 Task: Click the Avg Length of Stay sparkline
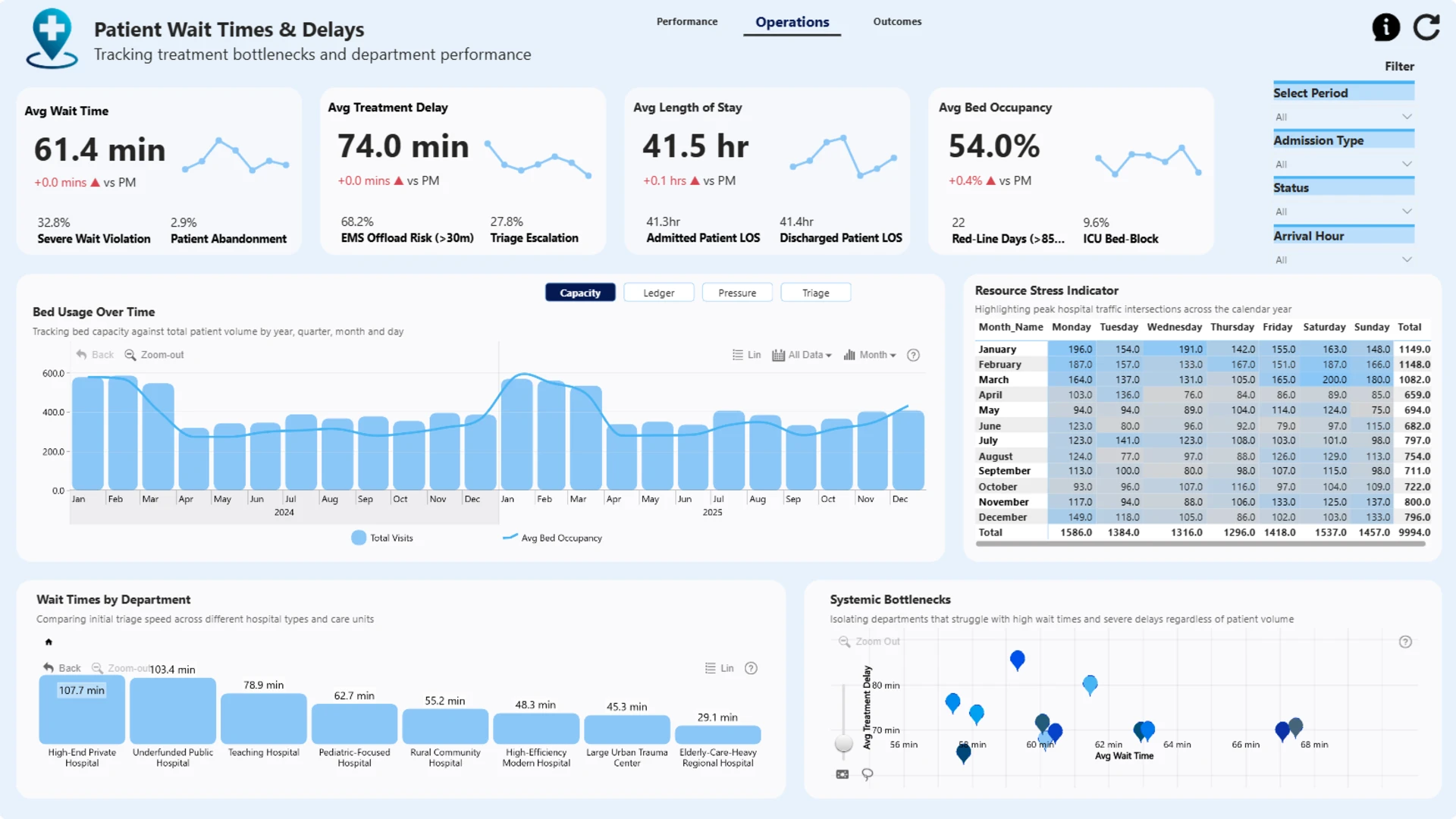(x=843, y=156)
